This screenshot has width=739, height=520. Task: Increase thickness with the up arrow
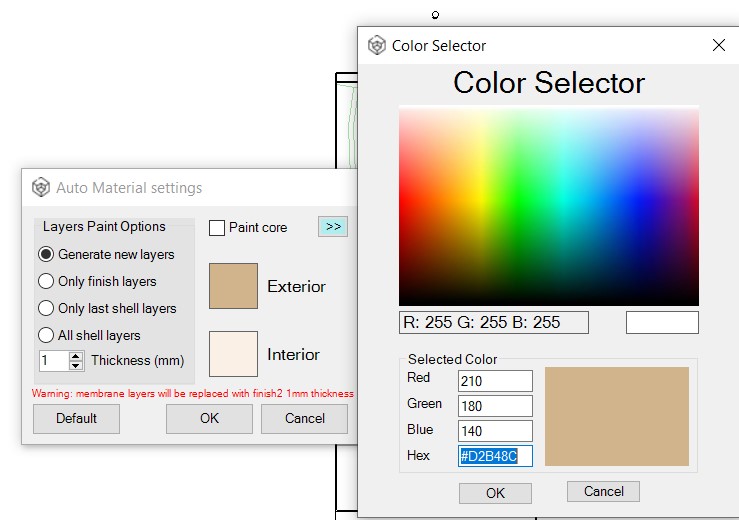click(x=76, y=356)
